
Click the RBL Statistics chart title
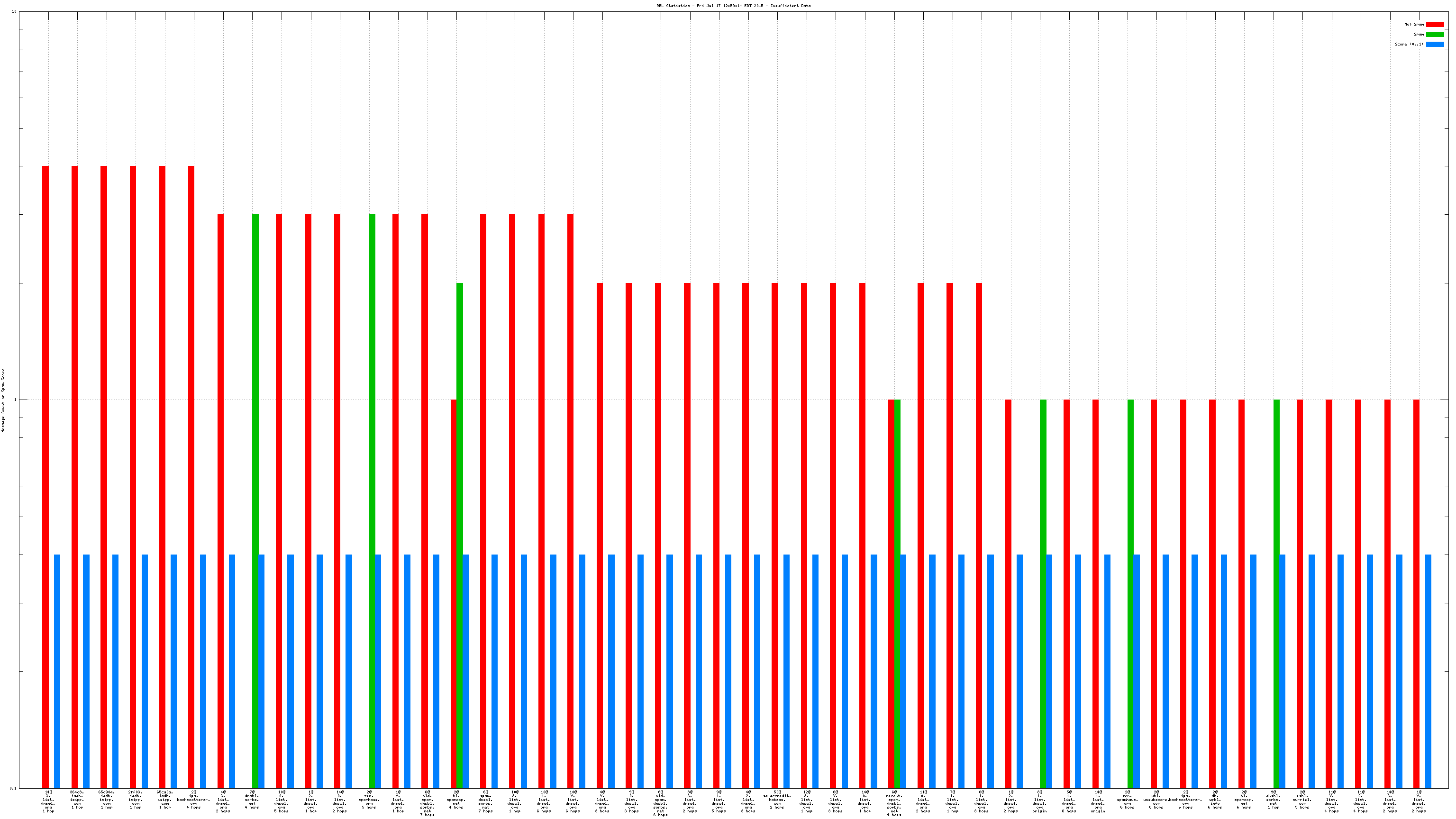(x=733, y=6)
